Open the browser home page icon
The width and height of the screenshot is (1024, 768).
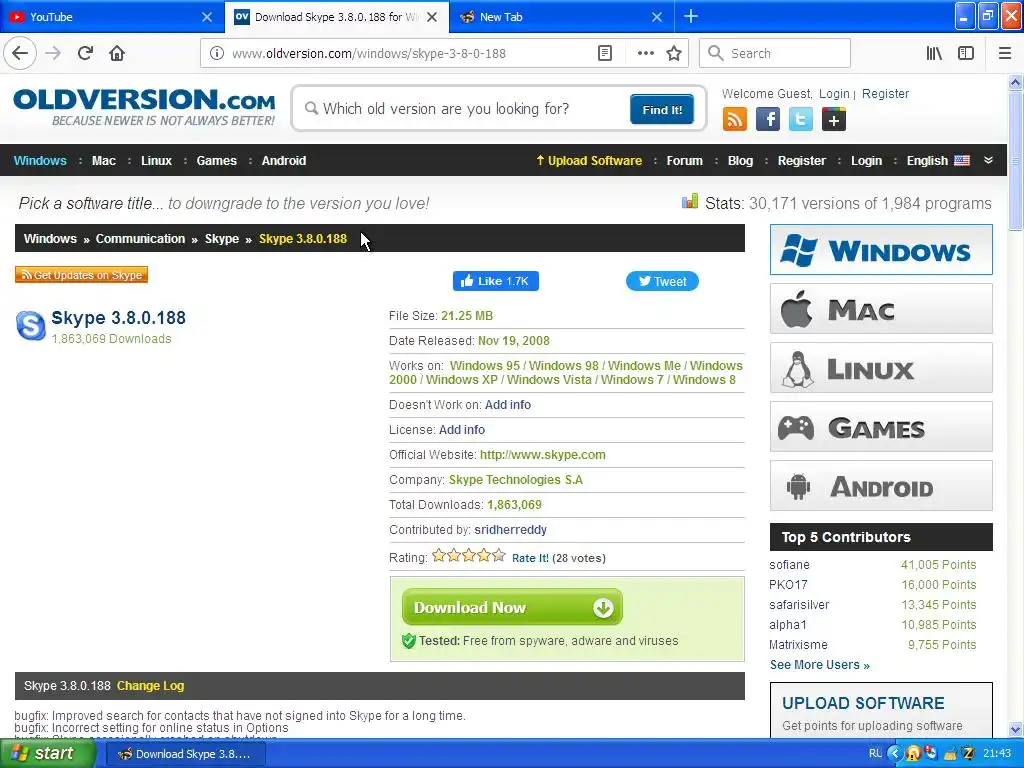[x=117, y=53]
